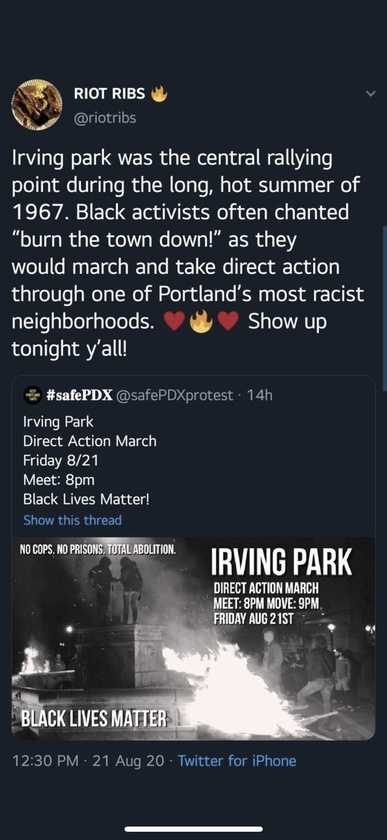Tap the first red heart emoji in tweet
The width and height of the screenshot is (387, 840).
(174, 324)
